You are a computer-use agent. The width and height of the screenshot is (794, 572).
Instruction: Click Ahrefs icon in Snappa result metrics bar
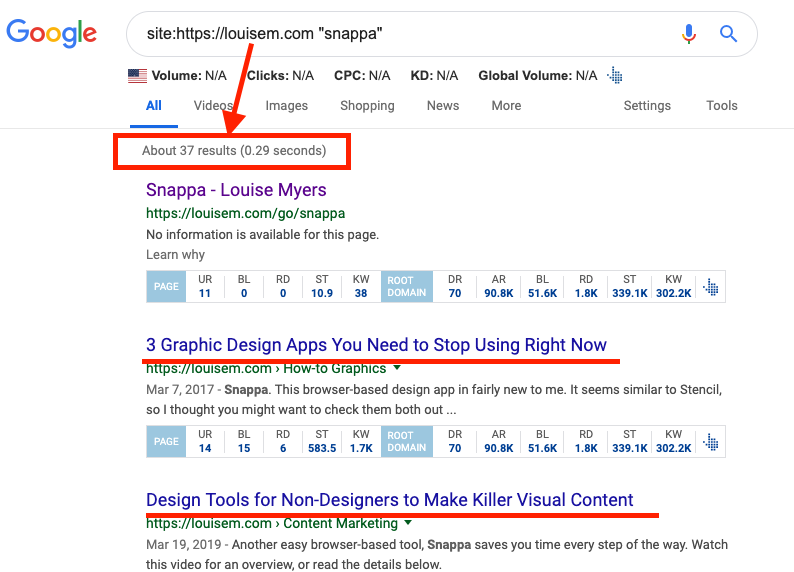coord(710,287)
